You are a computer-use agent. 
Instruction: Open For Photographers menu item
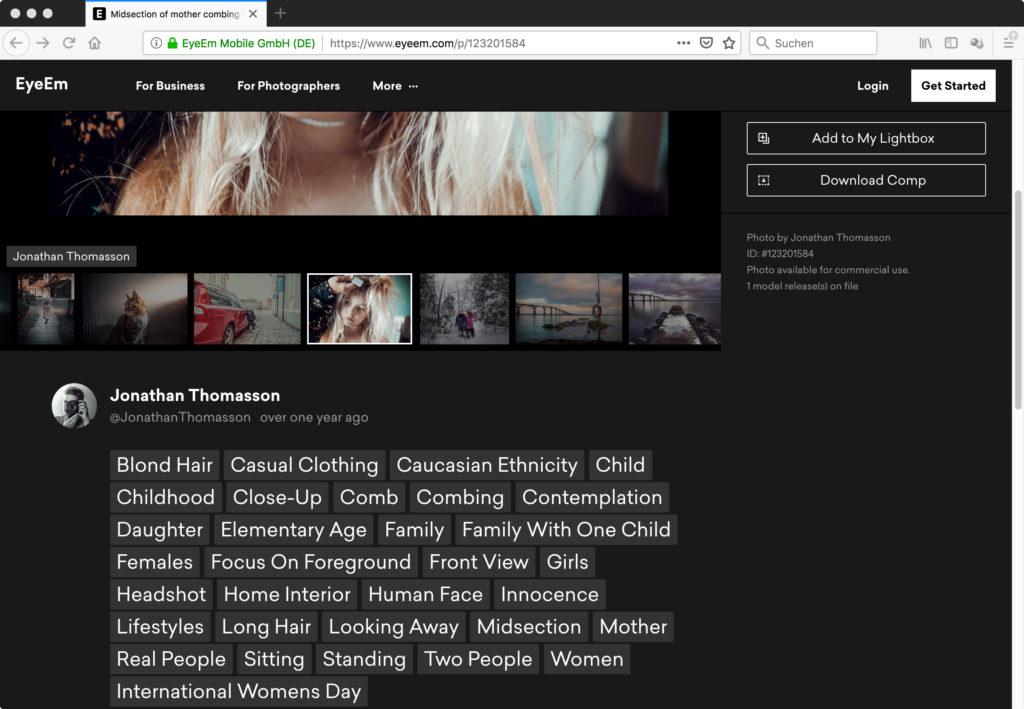[288, 86]
